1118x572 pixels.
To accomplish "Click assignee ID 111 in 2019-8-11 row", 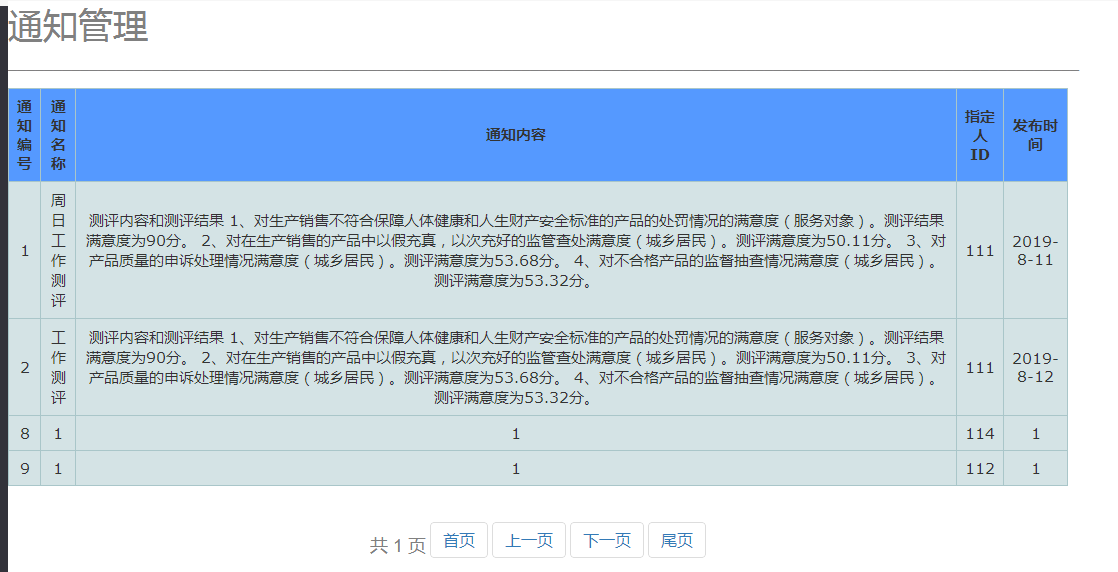I will point(980,250).
